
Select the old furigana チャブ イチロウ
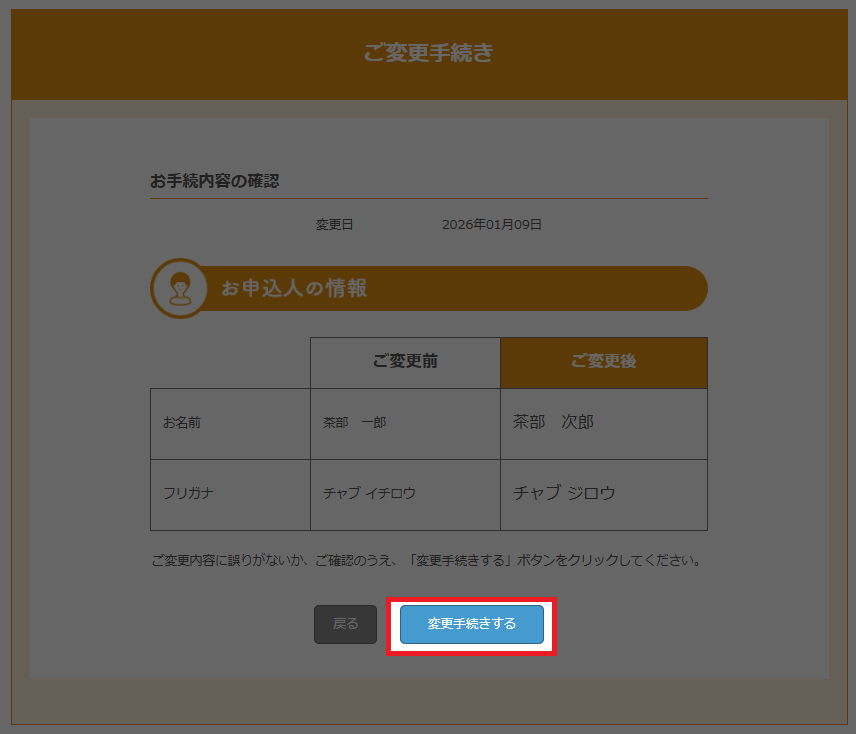(x=369, y=493)
